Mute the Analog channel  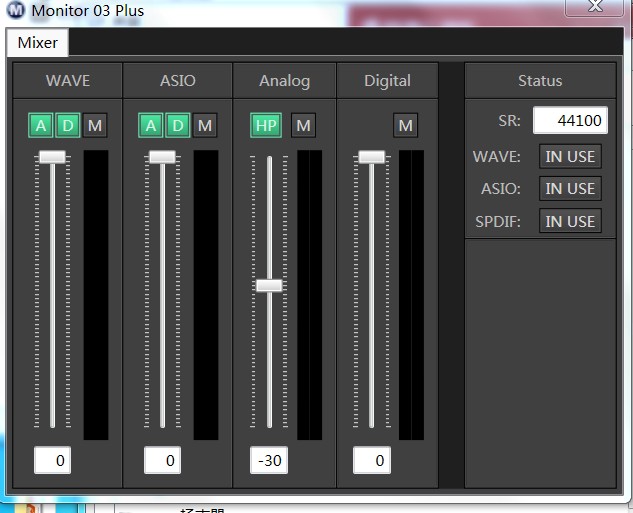[x=304, y=125]
